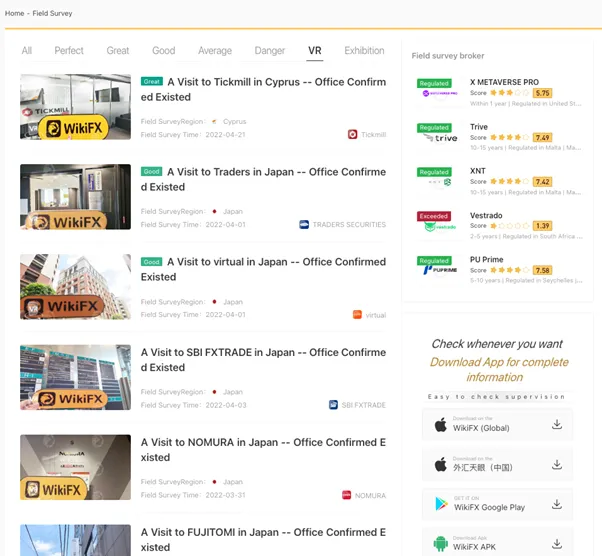Open the WikiFX Google Play download
Viewport: 602px width, 556px height.
[x=498, y=504]
